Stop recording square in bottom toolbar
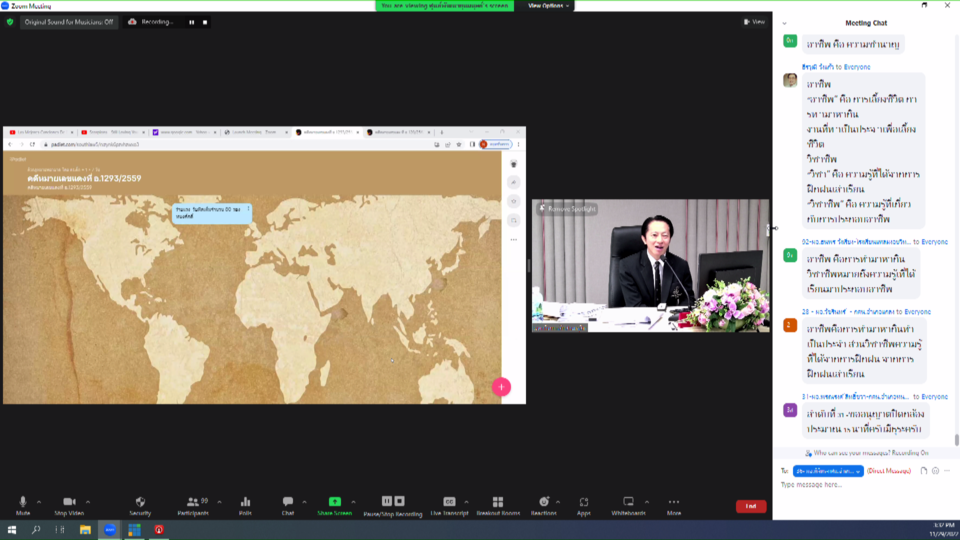The width and height of the screenshot is (960, 540). 400,501
